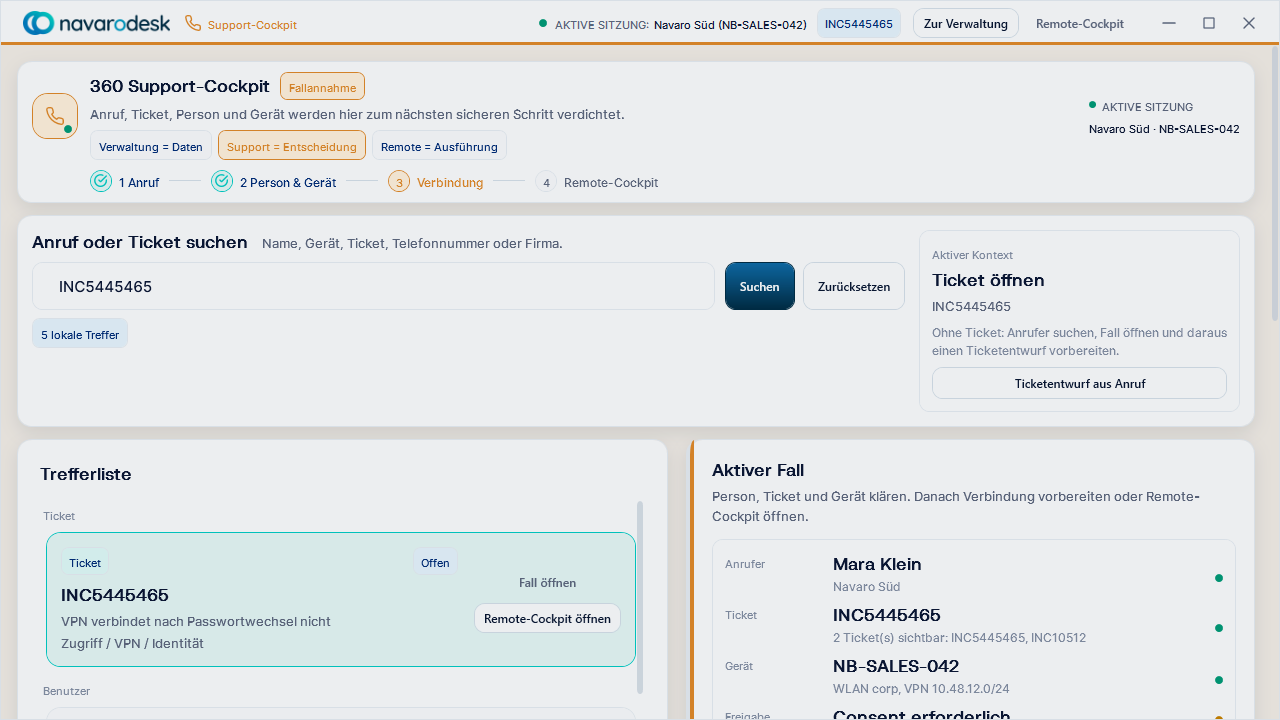Click the checkmark icon for step 1 Anruf

[x=101, y=181]
